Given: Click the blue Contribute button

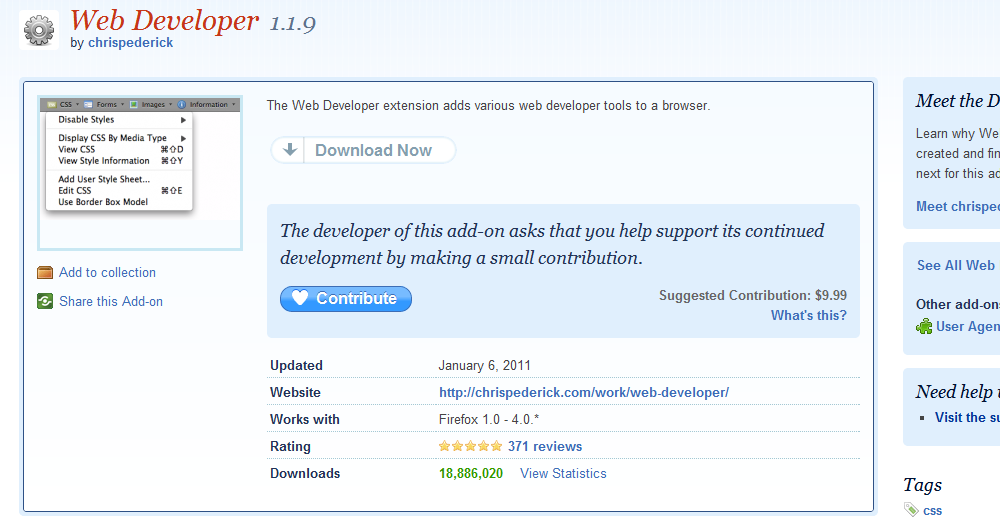Looking at the screenshot, I should 346,299.
